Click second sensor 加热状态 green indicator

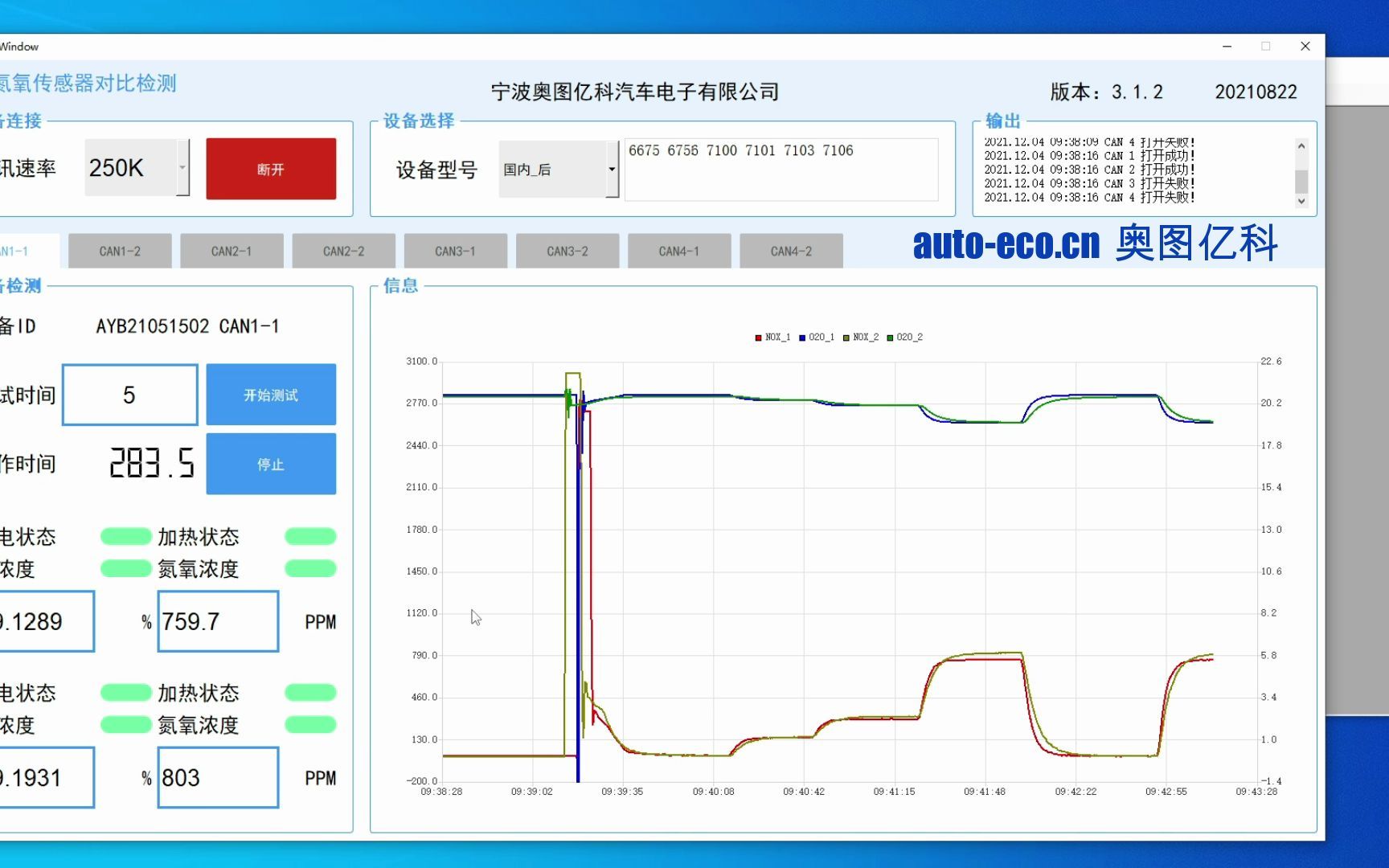pyautogui.click(x=310, y=692)
